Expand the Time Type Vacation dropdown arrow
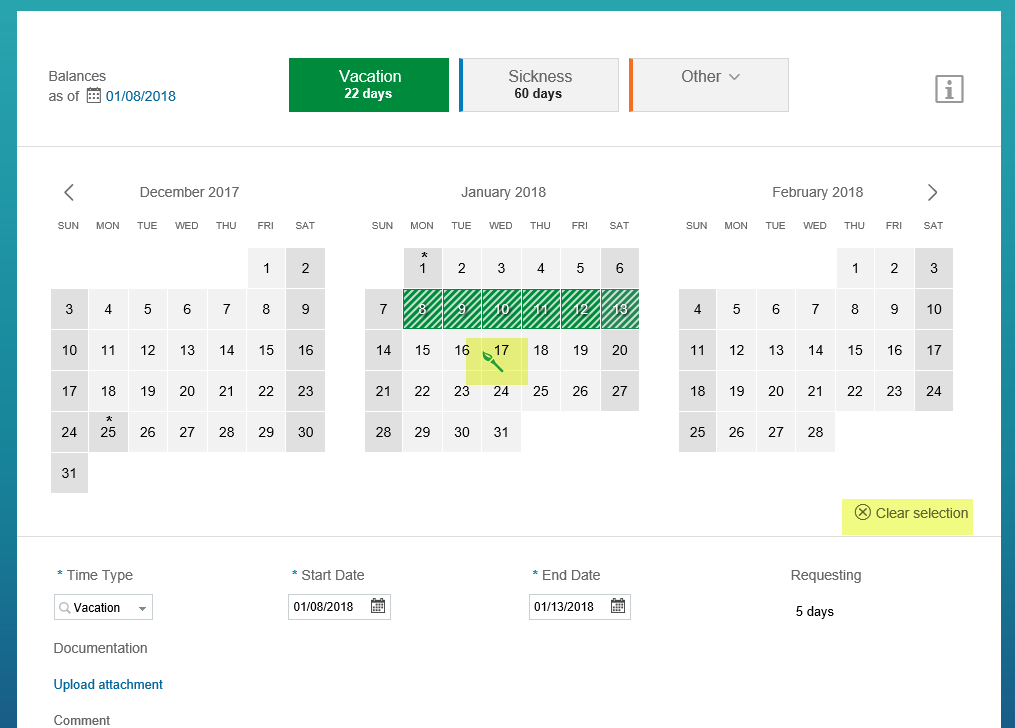Image resolution: width=1015 pixels, height=728 pixels. pyautogui.click(x=142, y=608)
